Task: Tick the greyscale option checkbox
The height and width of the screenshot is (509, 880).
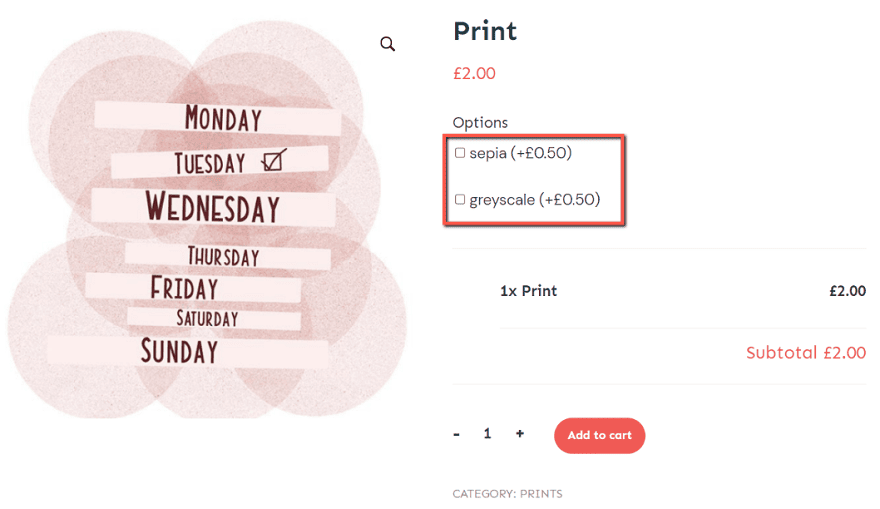Action: [x=460, y=200]
